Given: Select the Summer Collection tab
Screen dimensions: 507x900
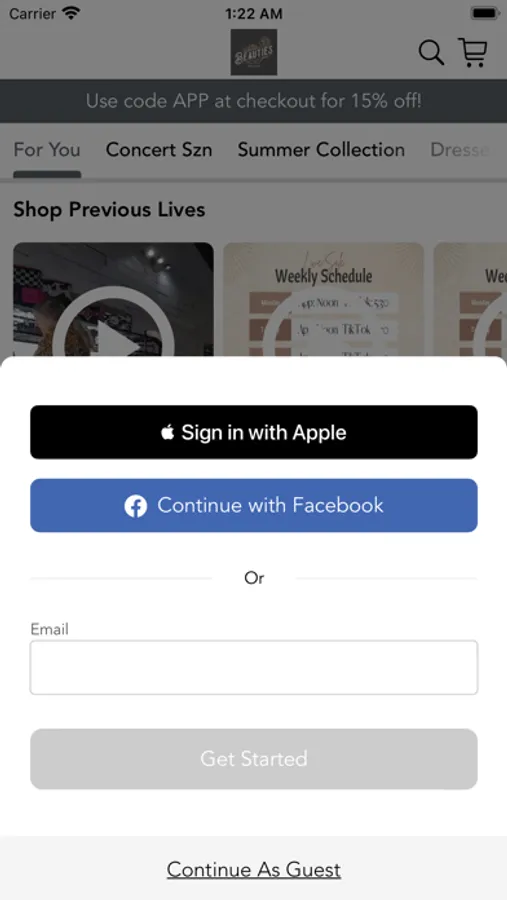Looking at the screenshot, I should (x=321, y=149).
